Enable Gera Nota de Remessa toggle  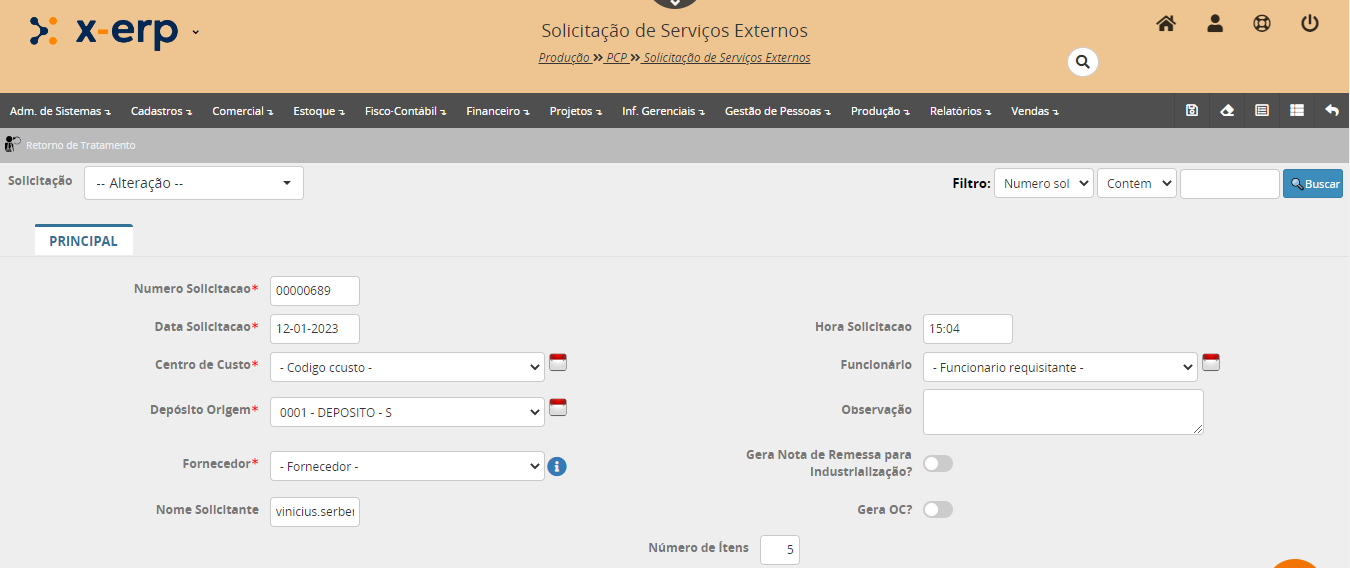[938, 463]
